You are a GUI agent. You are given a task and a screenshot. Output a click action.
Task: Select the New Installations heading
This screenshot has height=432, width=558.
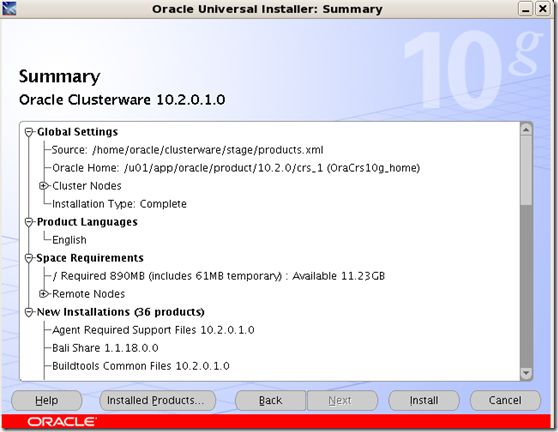[x=121, y=312]
